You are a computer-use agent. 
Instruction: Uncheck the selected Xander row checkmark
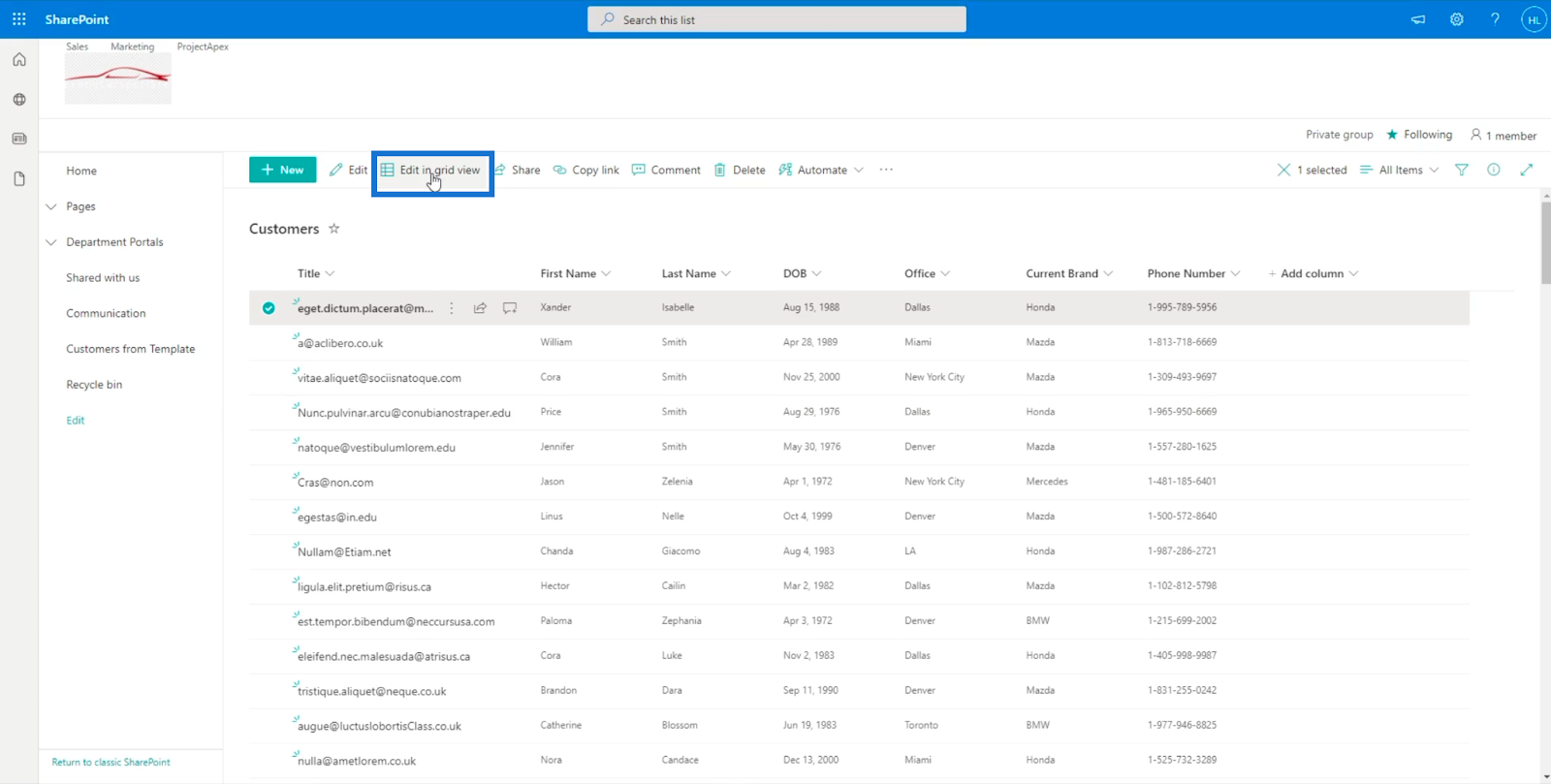[x=269, y=308]
